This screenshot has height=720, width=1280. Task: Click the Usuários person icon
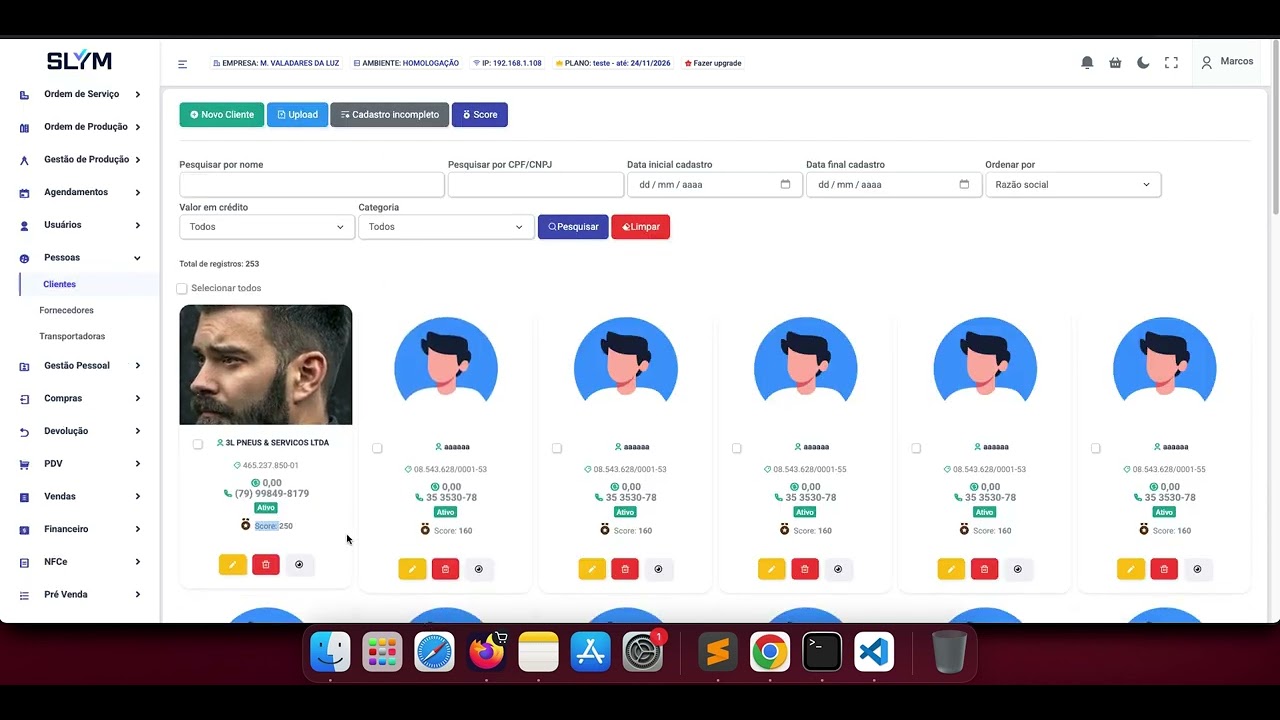pyautogui.click(x=24, y=226)
